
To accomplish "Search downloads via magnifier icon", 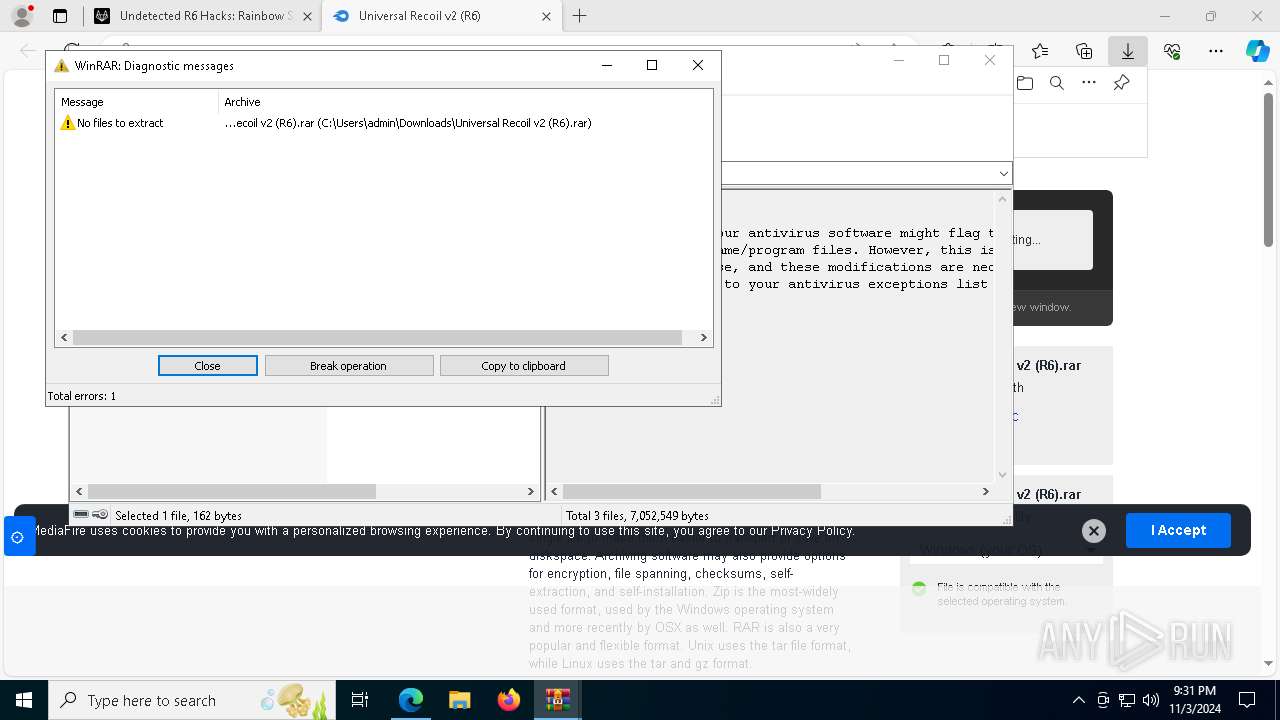I will pyautogui.click(x=1057, y=83).
